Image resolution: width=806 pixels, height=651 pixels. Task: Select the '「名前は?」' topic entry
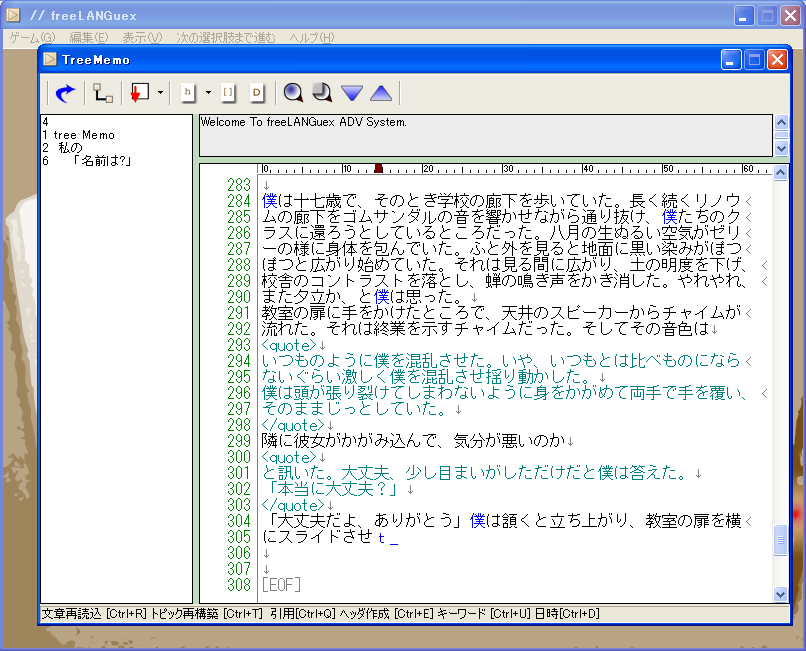coord(101,161)
